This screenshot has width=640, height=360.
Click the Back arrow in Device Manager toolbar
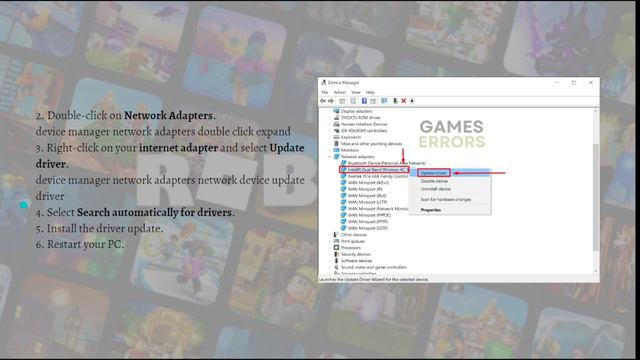[x=323, y=101]
